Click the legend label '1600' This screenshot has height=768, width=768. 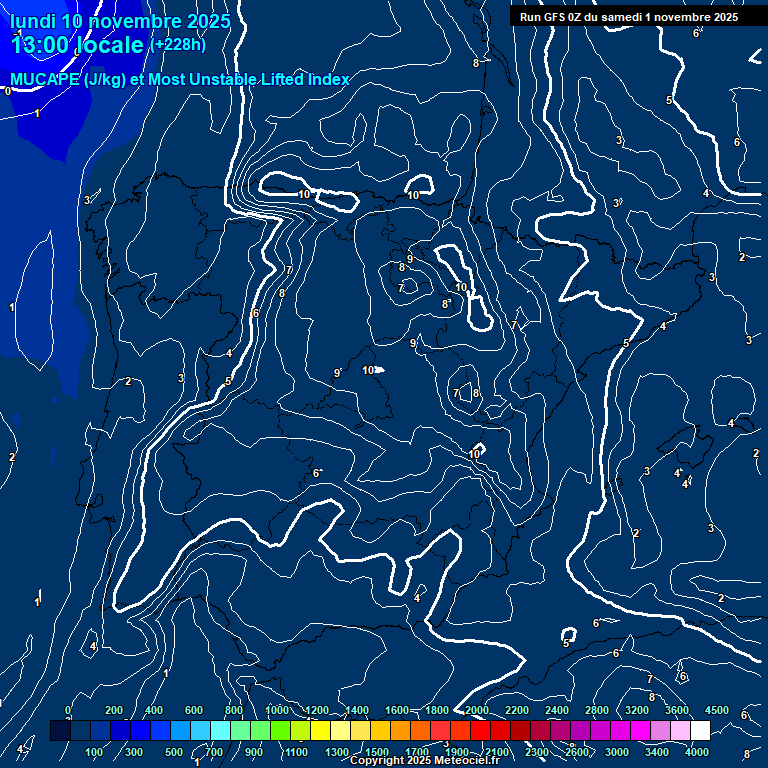pyautogui.click(x=397, y=710)
